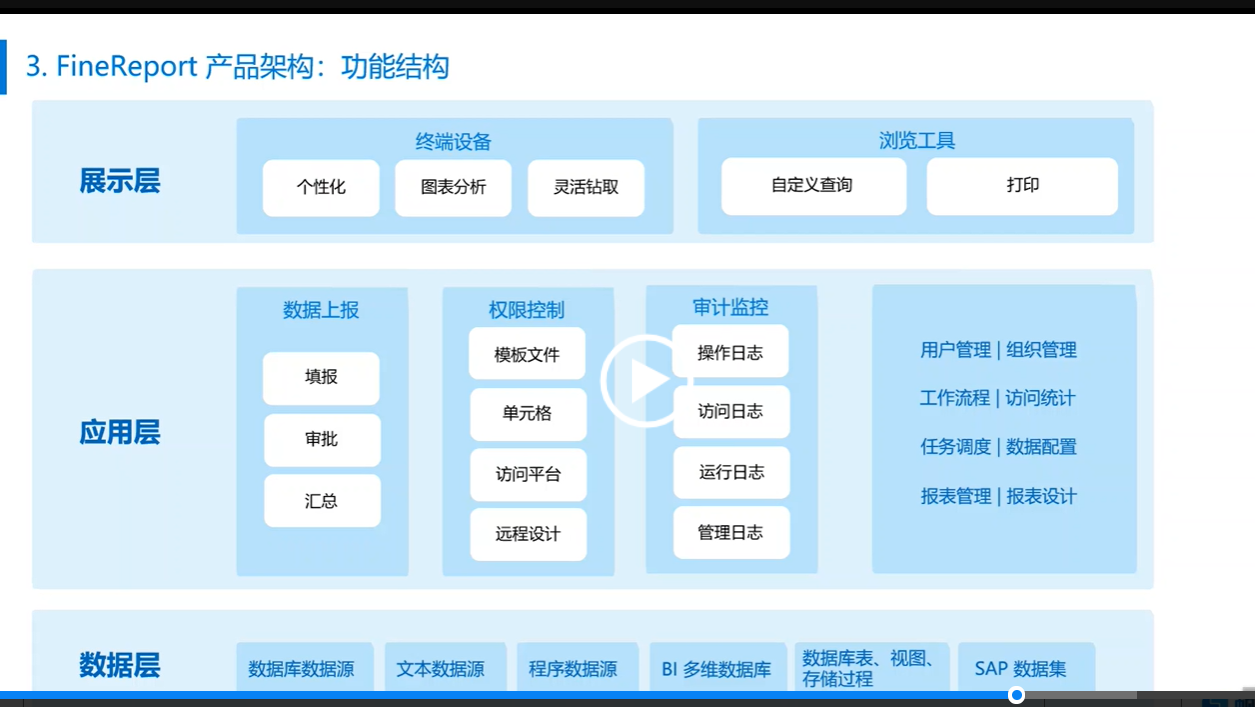Click the '远程设计' box
This screenshot has width=1255, height=707.
click(528, 535)
